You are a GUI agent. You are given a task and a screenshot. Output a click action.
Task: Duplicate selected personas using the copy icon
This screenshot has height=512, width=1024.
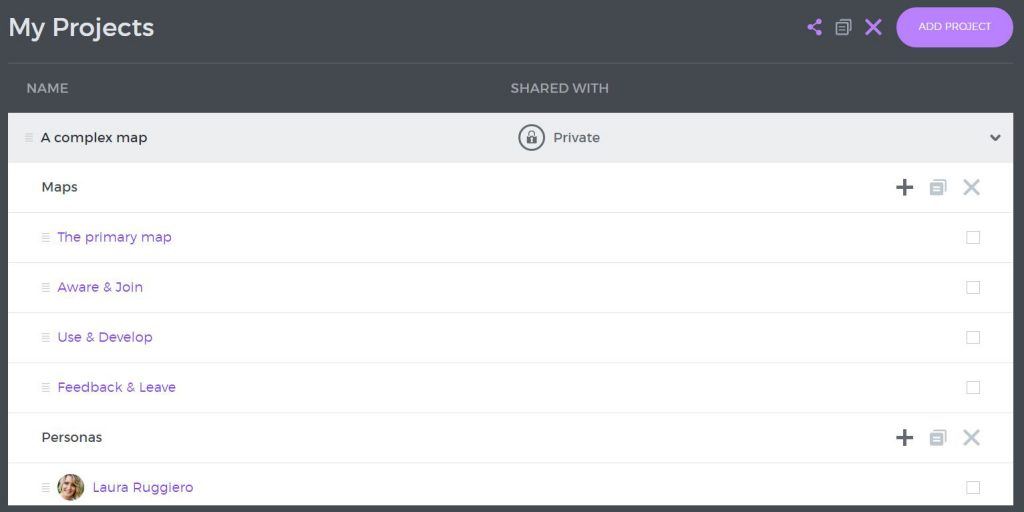click(x=938, y=438)
